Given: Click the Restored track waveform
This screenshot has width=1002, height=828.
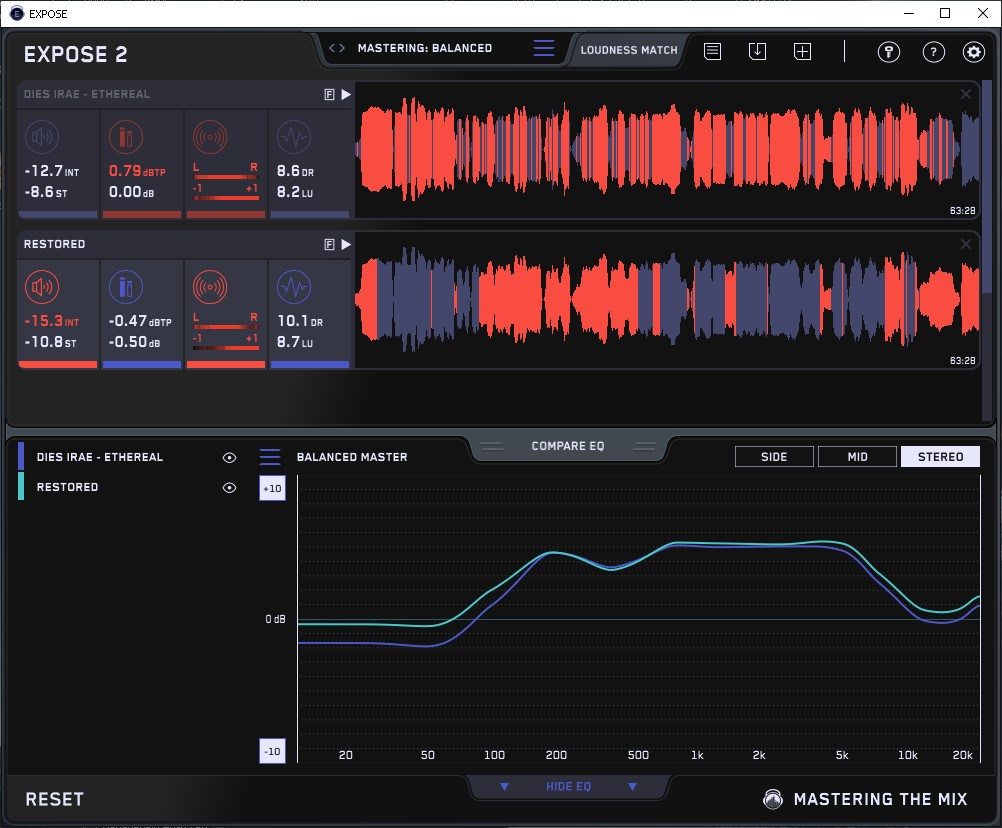Looking at the screenshot, I should (667, 300).
